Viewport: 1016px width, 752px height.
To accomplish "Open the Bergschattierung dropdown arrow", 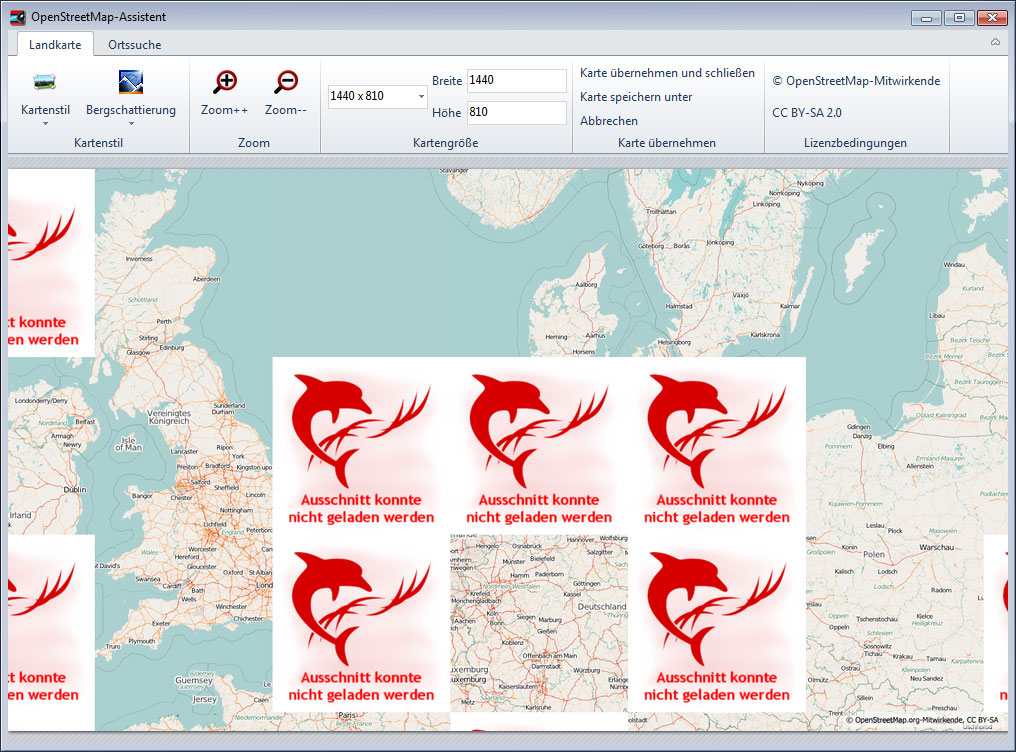I will click(x=130, y=124).
